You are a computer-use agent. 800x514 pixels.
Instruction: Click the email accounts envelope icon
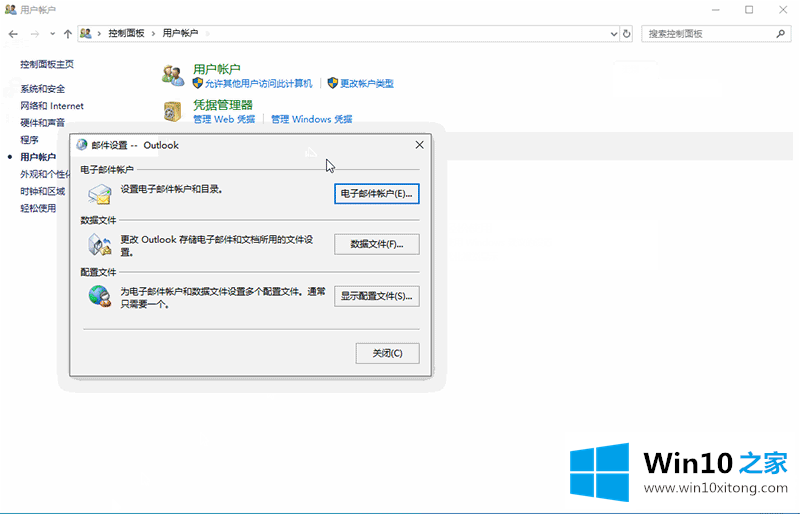99,194
